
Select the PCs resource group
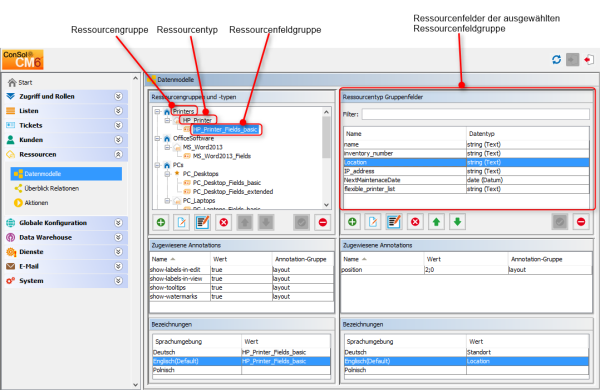tap(178, 165)
